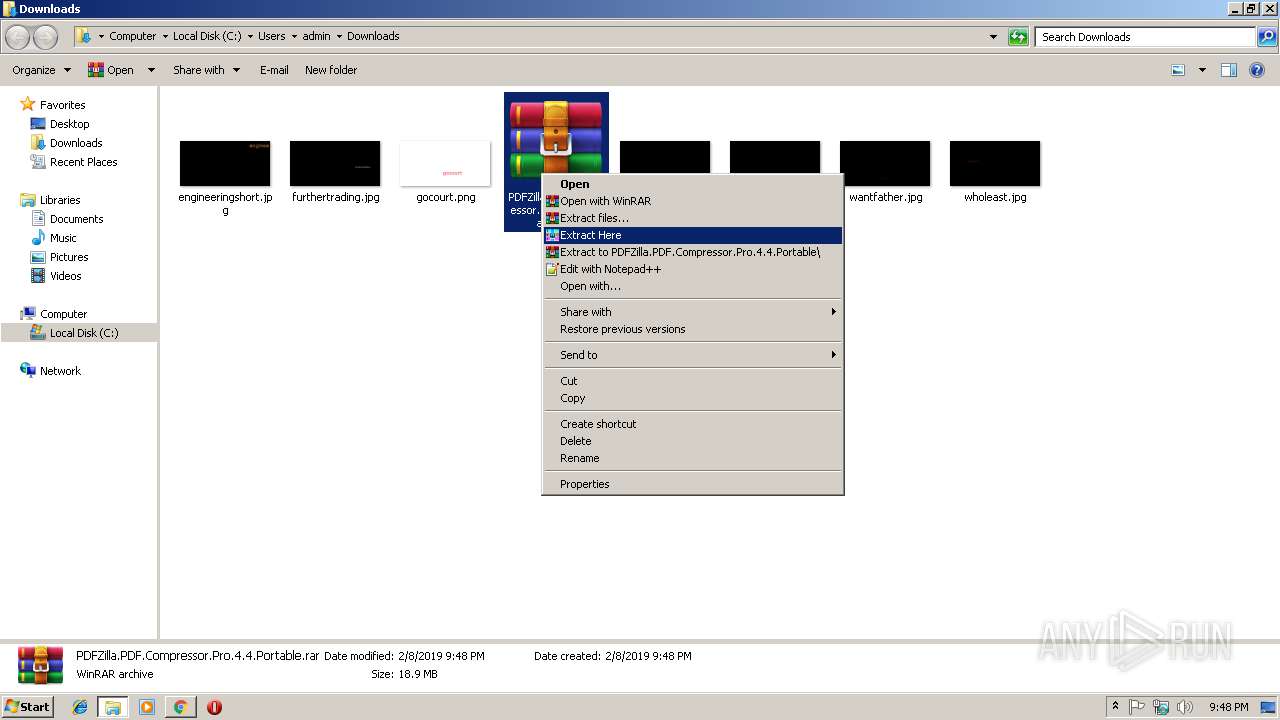Open Properties from context menu
1280x720 pixels.
(693, 484)
